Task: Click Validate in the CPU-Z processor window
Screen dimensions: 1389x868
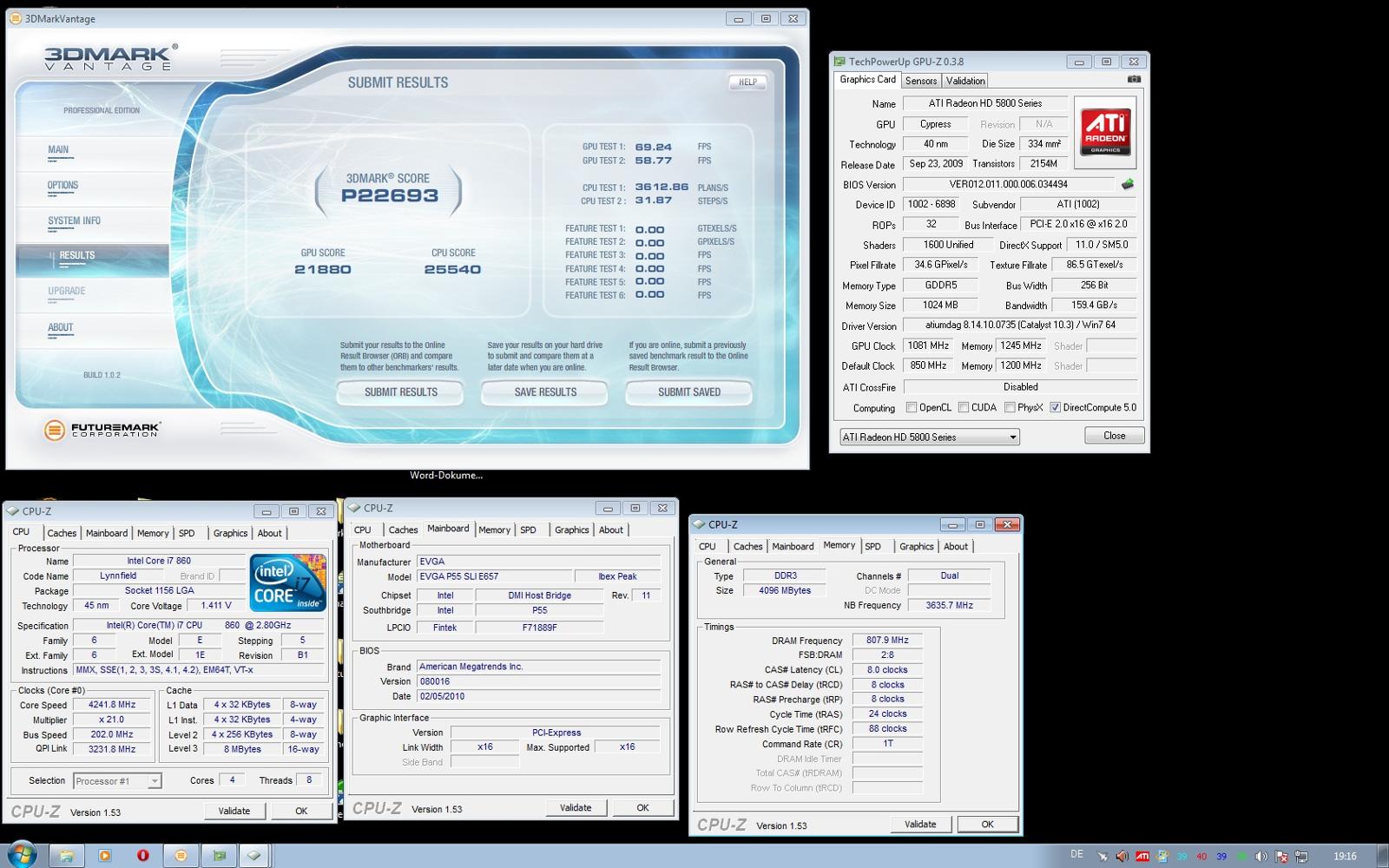Action: click(x=234, y=811)
